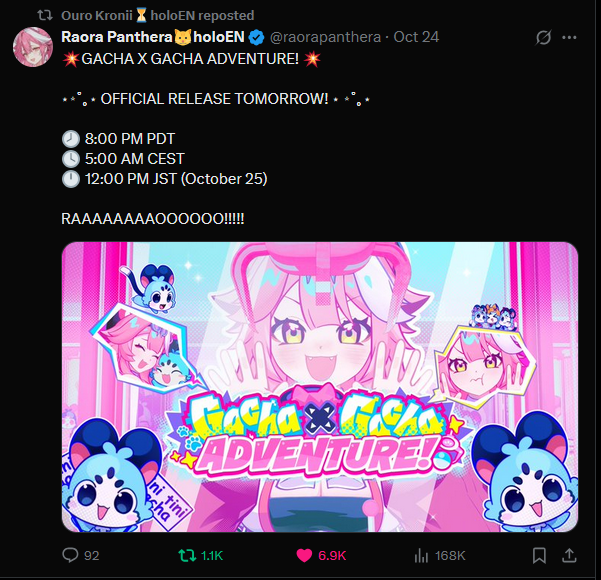601x580 pixels.
Task: Open the Gacha X Gacha Adventure image
Action: point(320,387)
